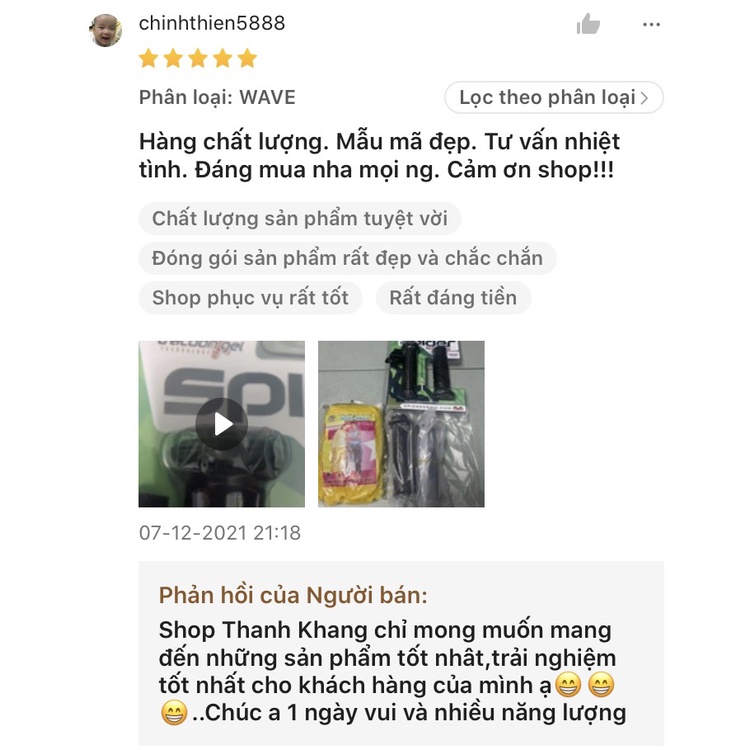Click the first gold star
This screenshot has height=750, width=750.
tap(149, 58)
